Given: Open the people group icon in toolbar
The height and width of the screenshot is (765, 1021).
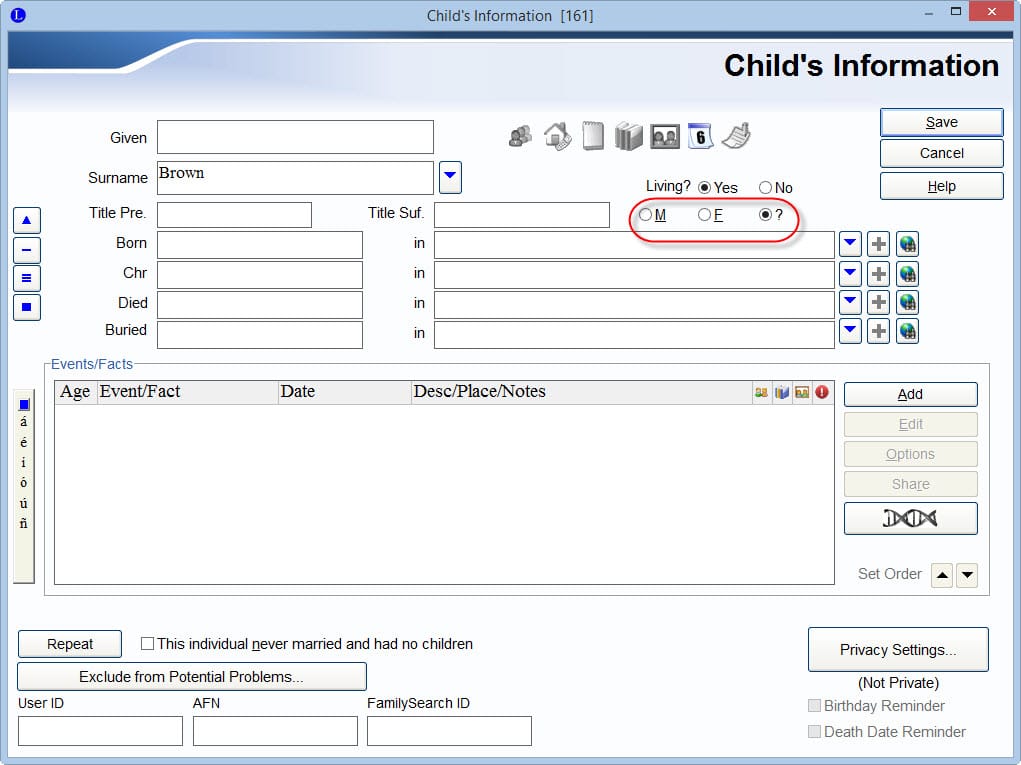Looking at the screenshot, I should (520, 136).
